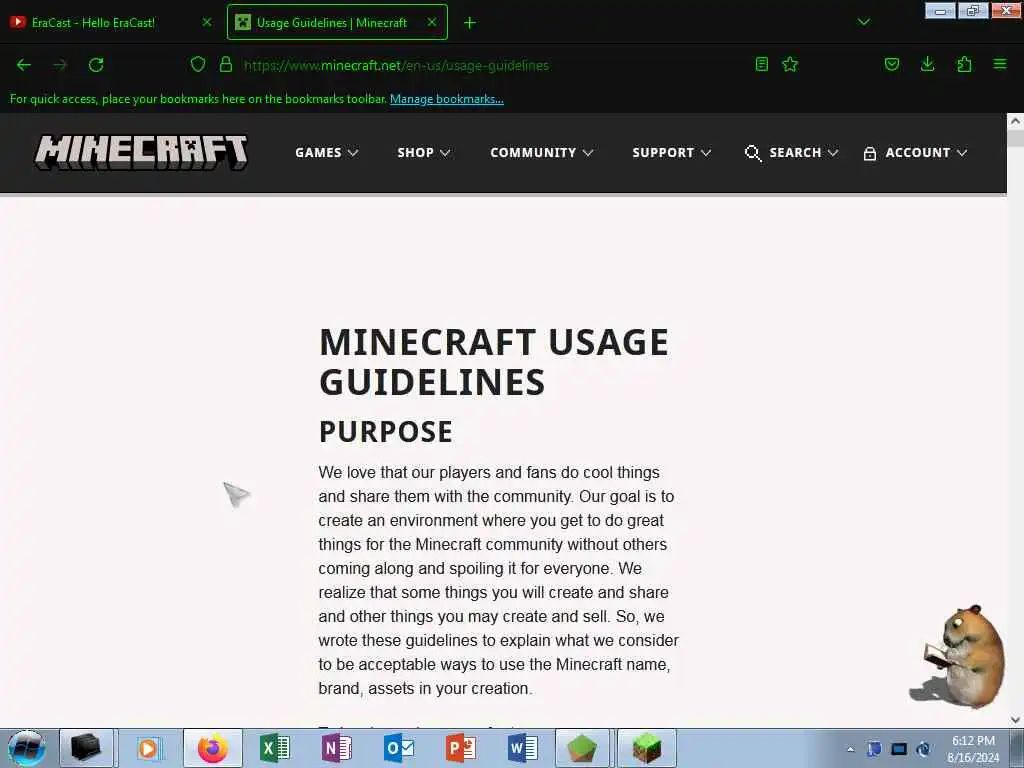Open the Minecraft grass block taskbar icon

pyautogui.click(x=647, y=748)
